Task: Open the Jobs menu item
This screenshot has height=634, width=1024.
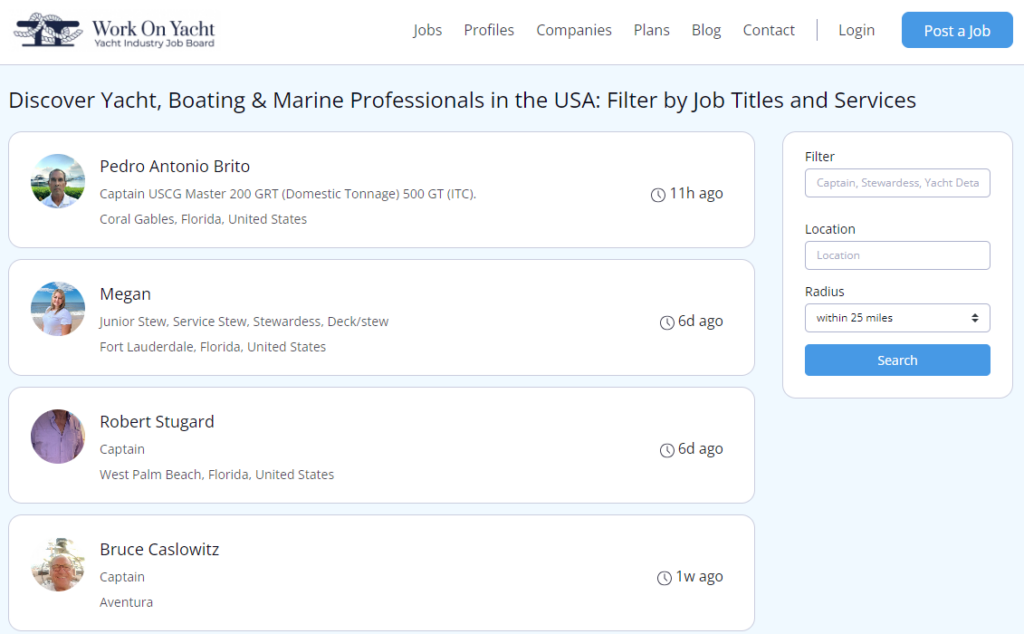Action: [x=427, y=30]
